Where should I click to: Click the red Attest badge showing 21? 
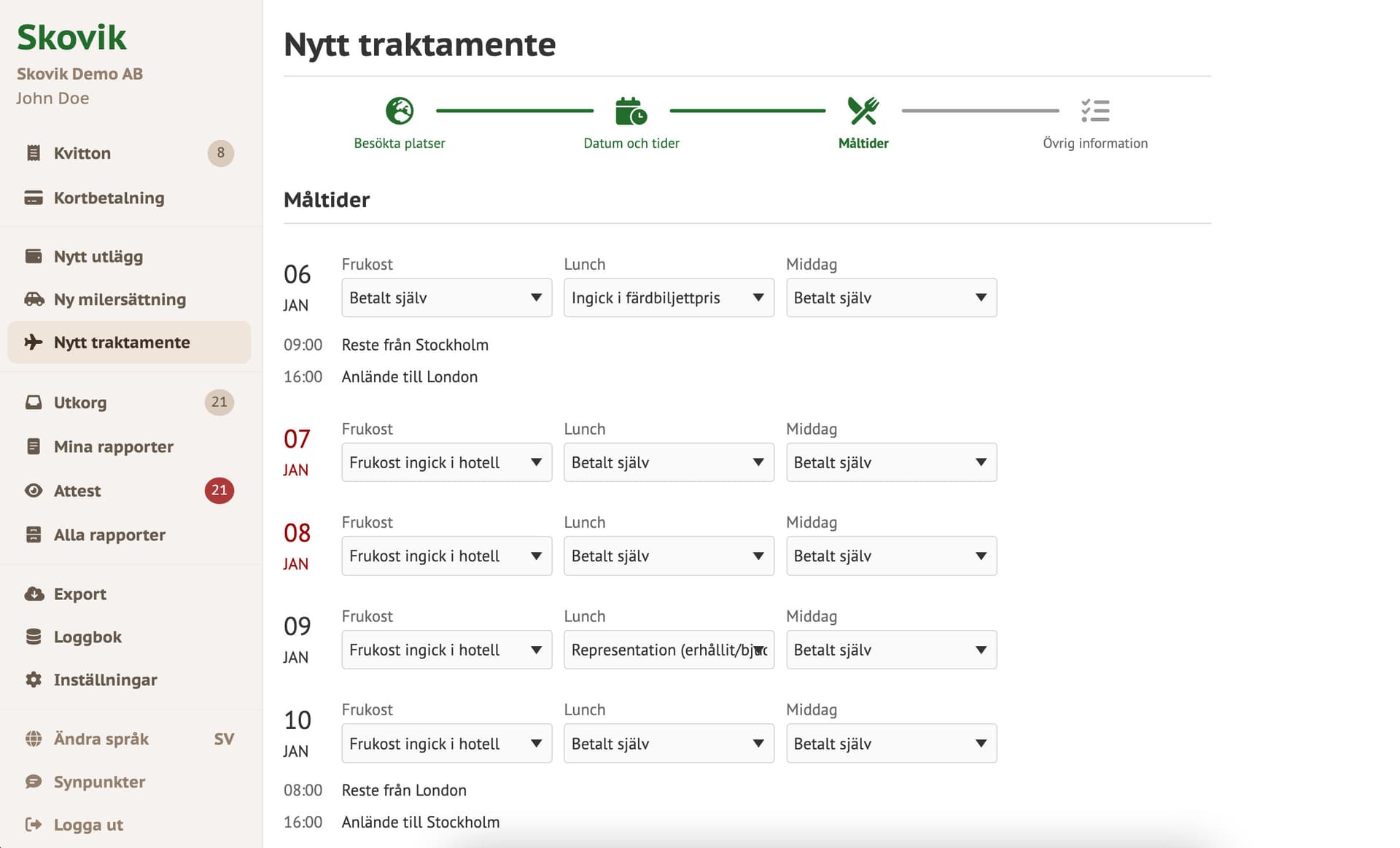pos(219,490)
